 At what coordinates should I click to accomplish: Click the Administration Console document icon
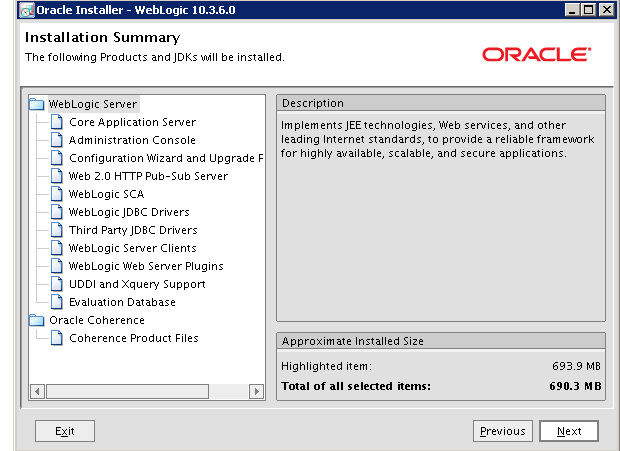(x=57, y=140)
